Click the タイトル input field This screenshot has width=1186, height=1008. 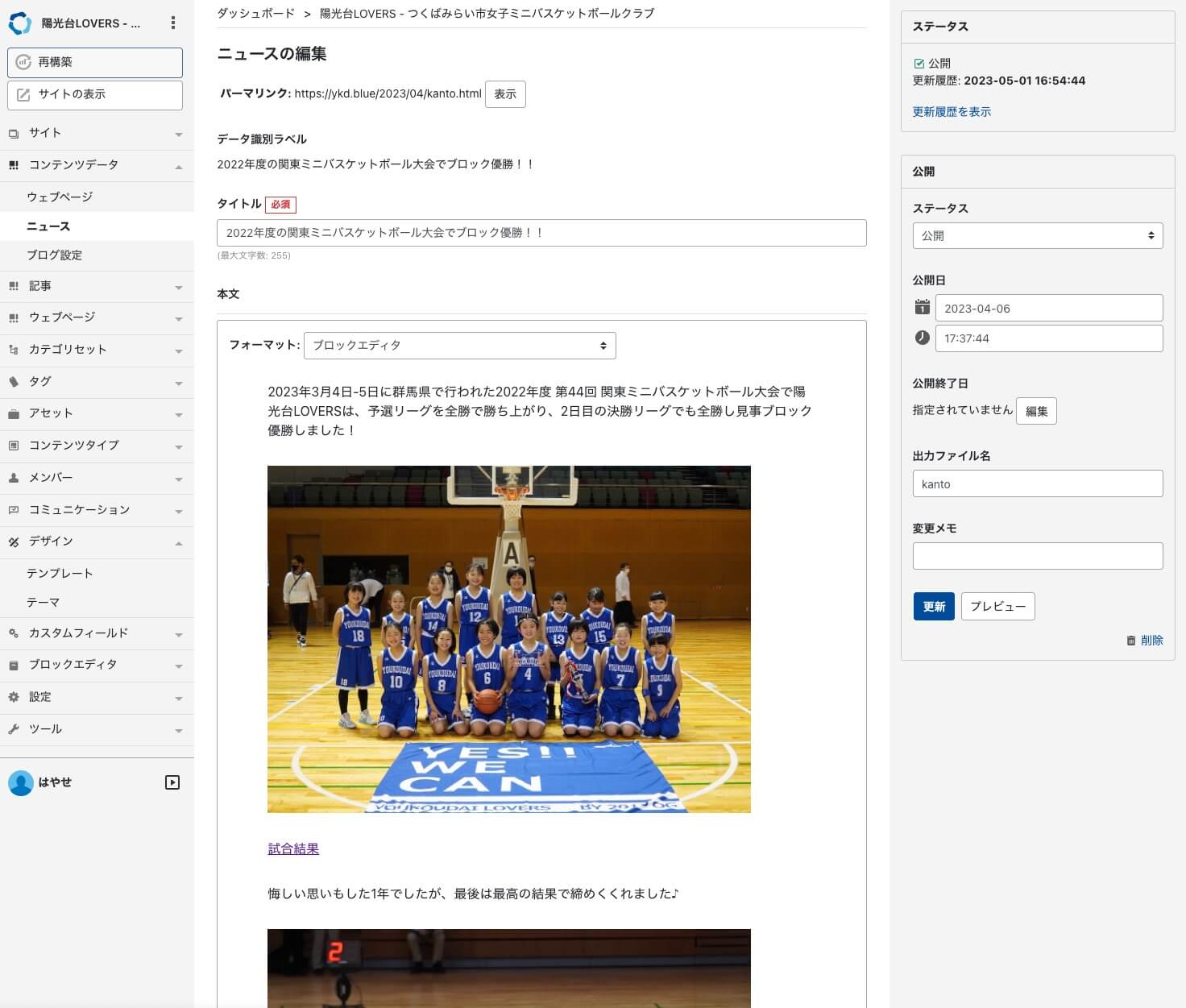click(x=541, y=233)
